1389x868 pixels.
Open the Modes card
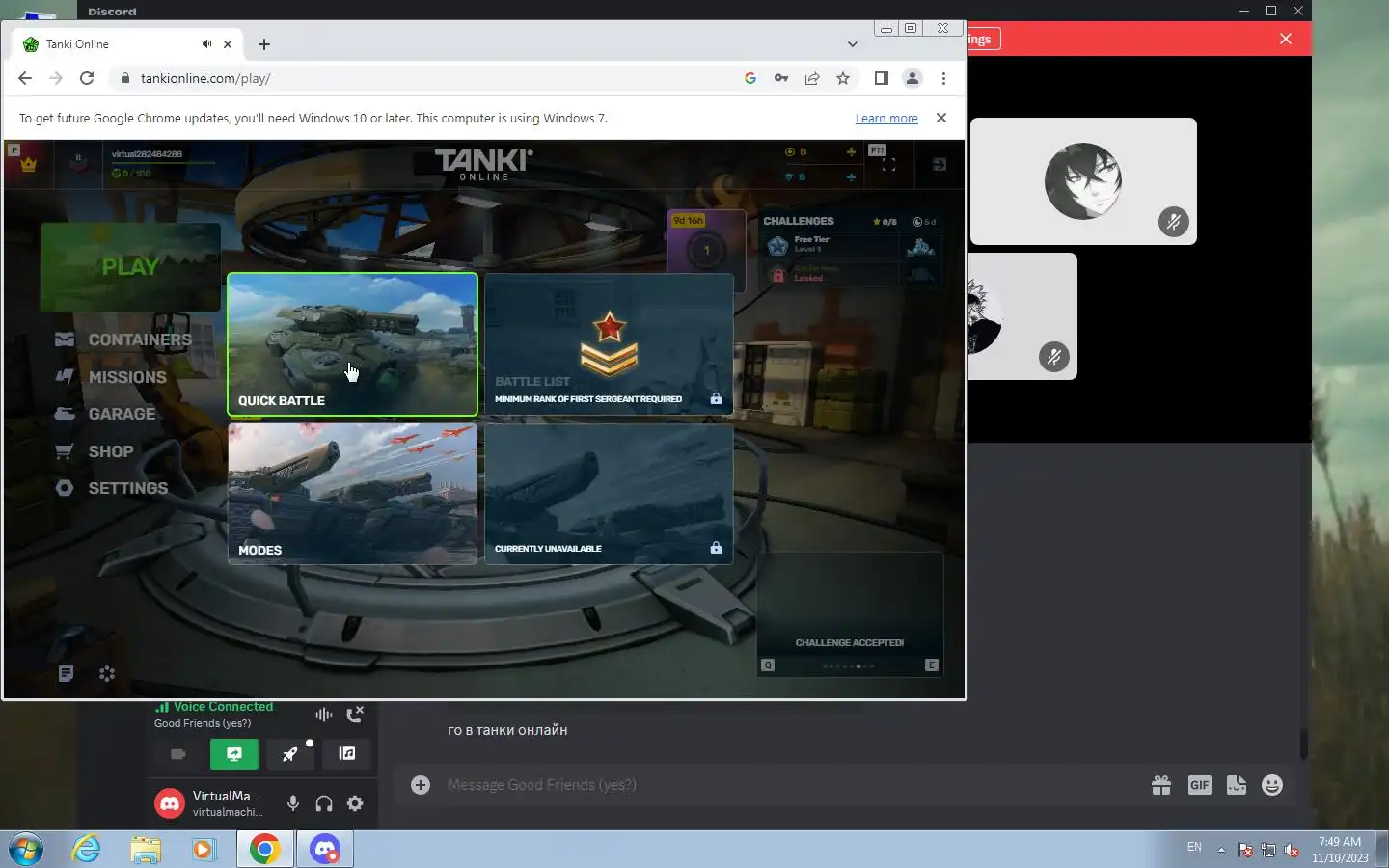(x=352, y=494)
